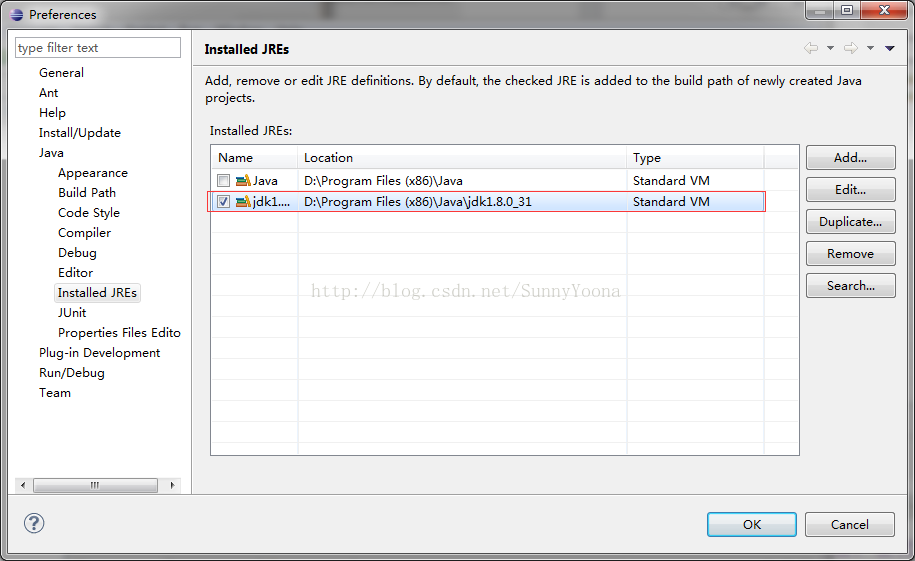Click the Eclipse icon in the title bar
This screenshot has height=561, width=915.
(16, 15)
